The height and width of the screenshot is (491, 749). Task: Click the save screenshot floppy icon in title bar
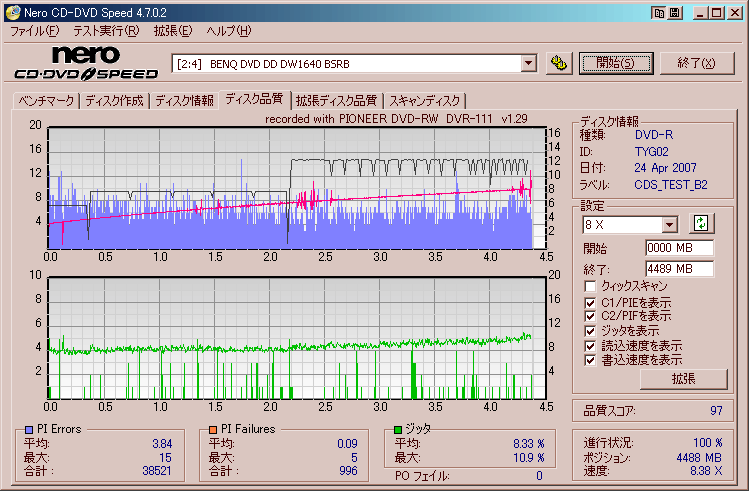point(674,13)
